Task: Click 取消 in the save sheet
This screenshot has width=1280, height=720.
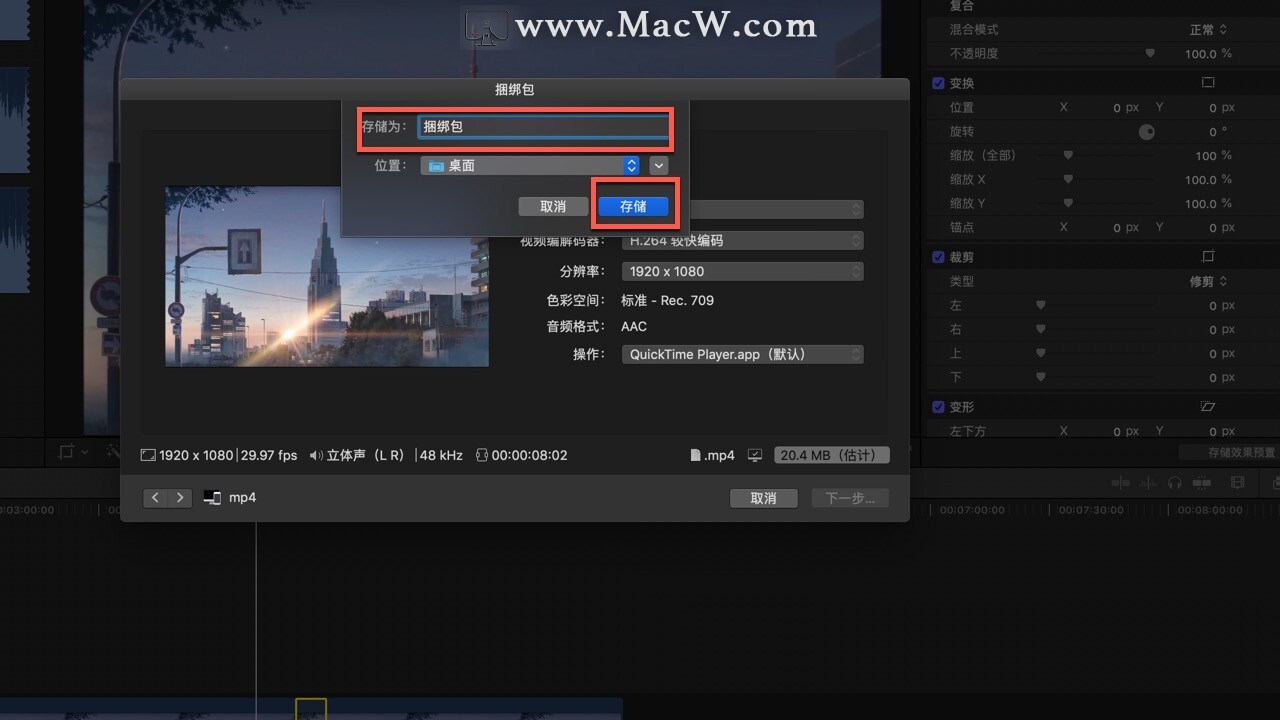Action: click(553, 206)
